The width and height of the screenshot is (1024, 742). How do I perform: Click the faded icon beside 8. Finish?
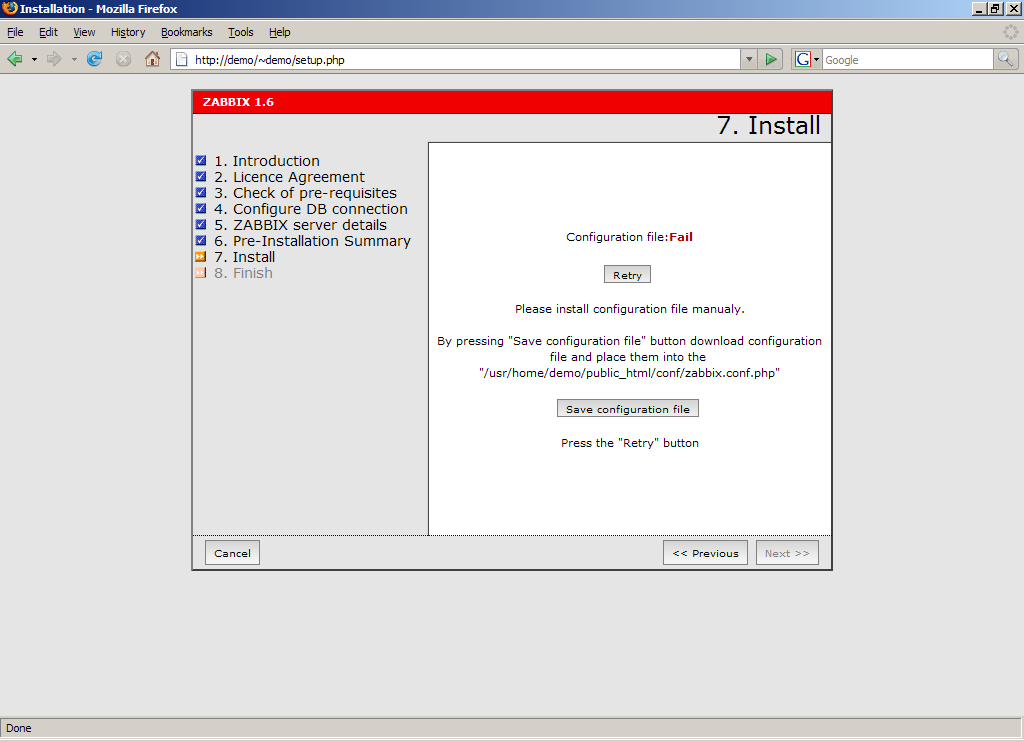tap(200, 272)
